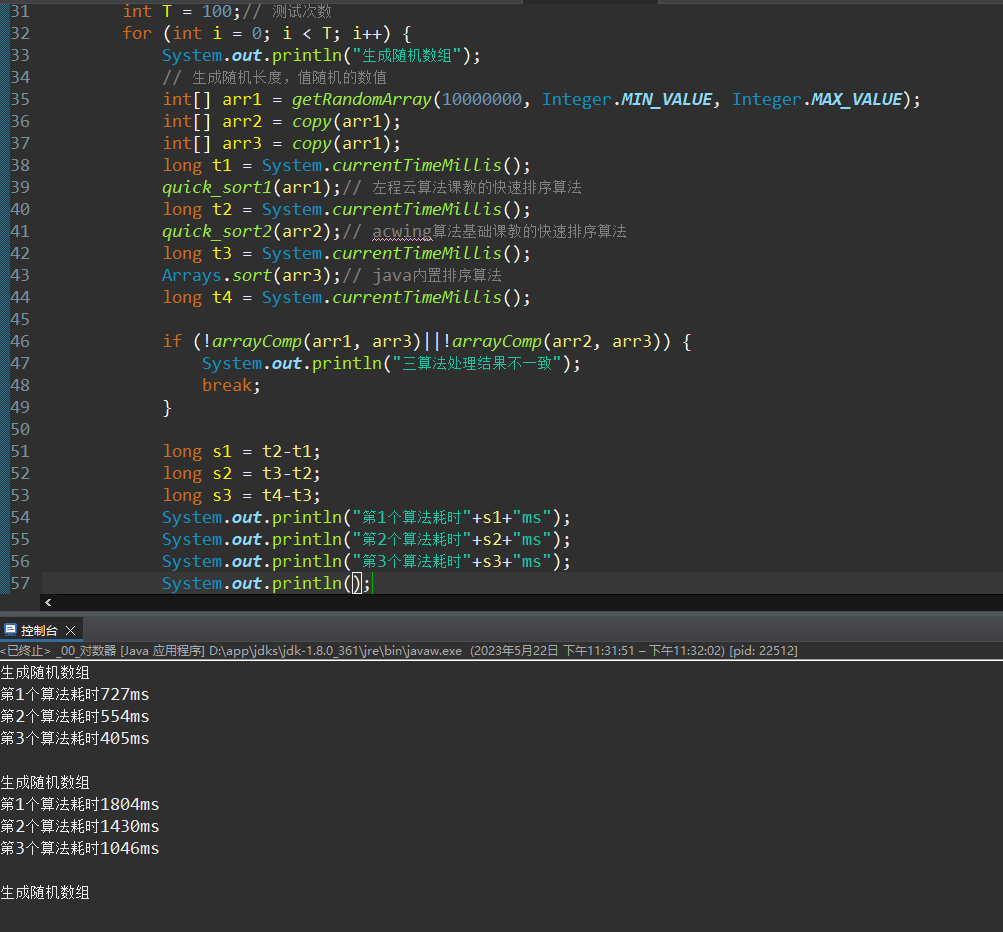Viewport: 1003px width, 932px height.
Task: Click console output line 第1个算法耗时727ms
Action: click(75, 694)
